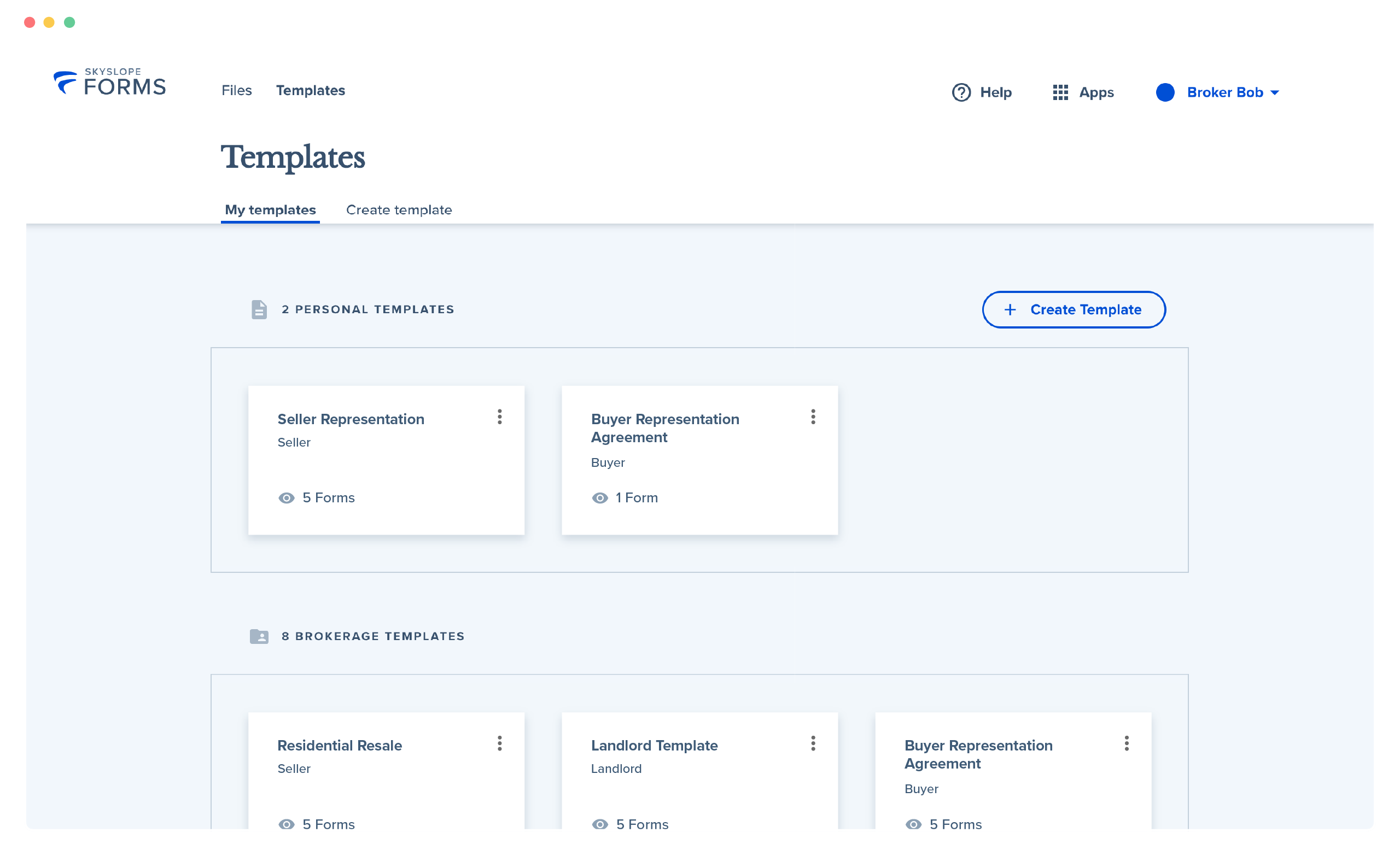This screenshot has height=856, width=1400.
Task: Open Landlord Template three-dot menu
Action: (x=813, y=743)
